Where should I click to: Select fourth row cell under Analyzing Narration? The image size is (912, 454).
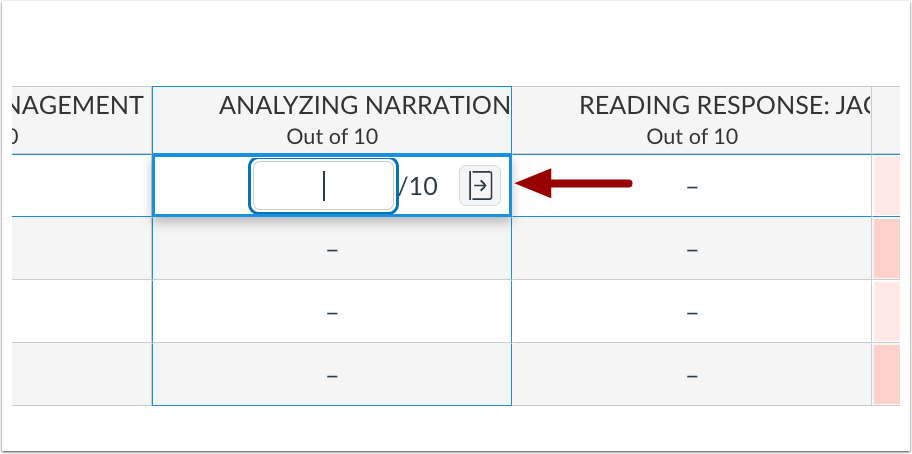point(332,375)
